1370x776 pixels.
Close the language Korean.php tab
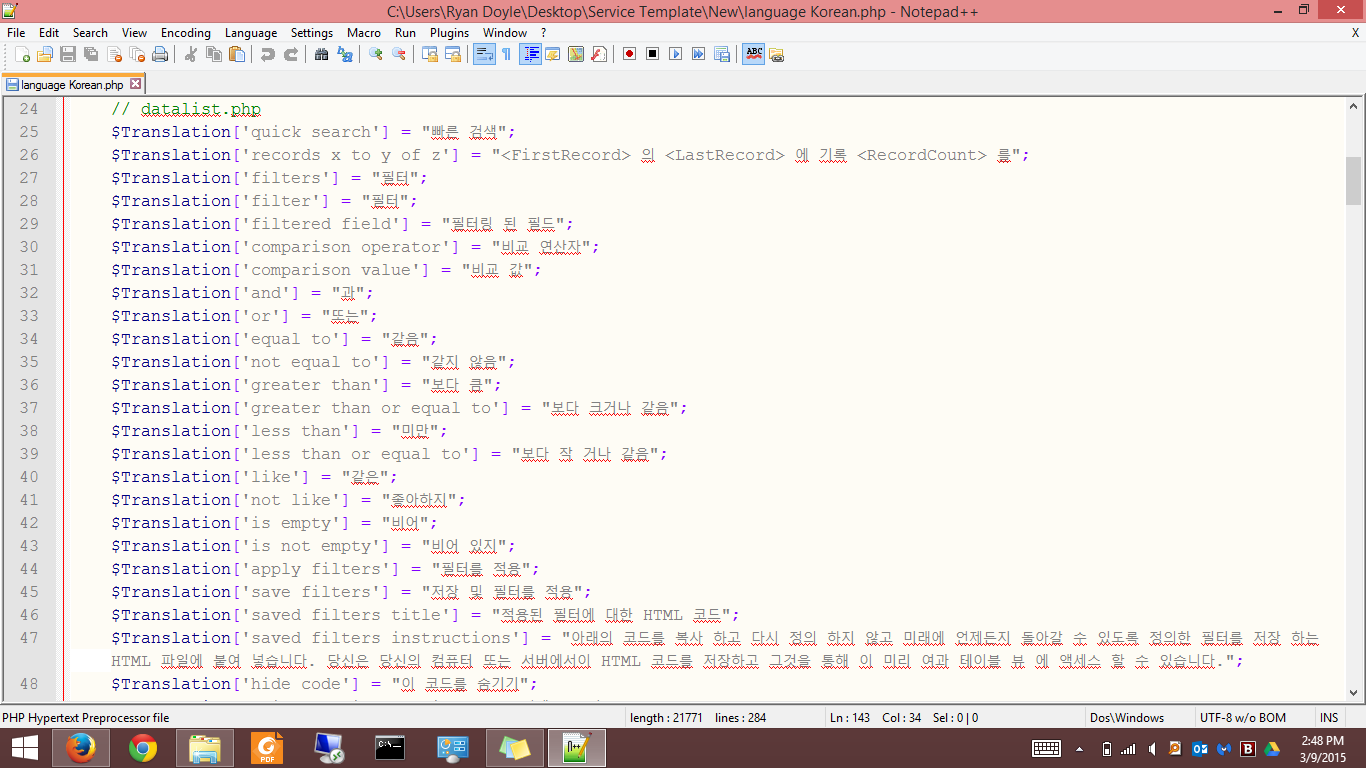coord(136,85)
